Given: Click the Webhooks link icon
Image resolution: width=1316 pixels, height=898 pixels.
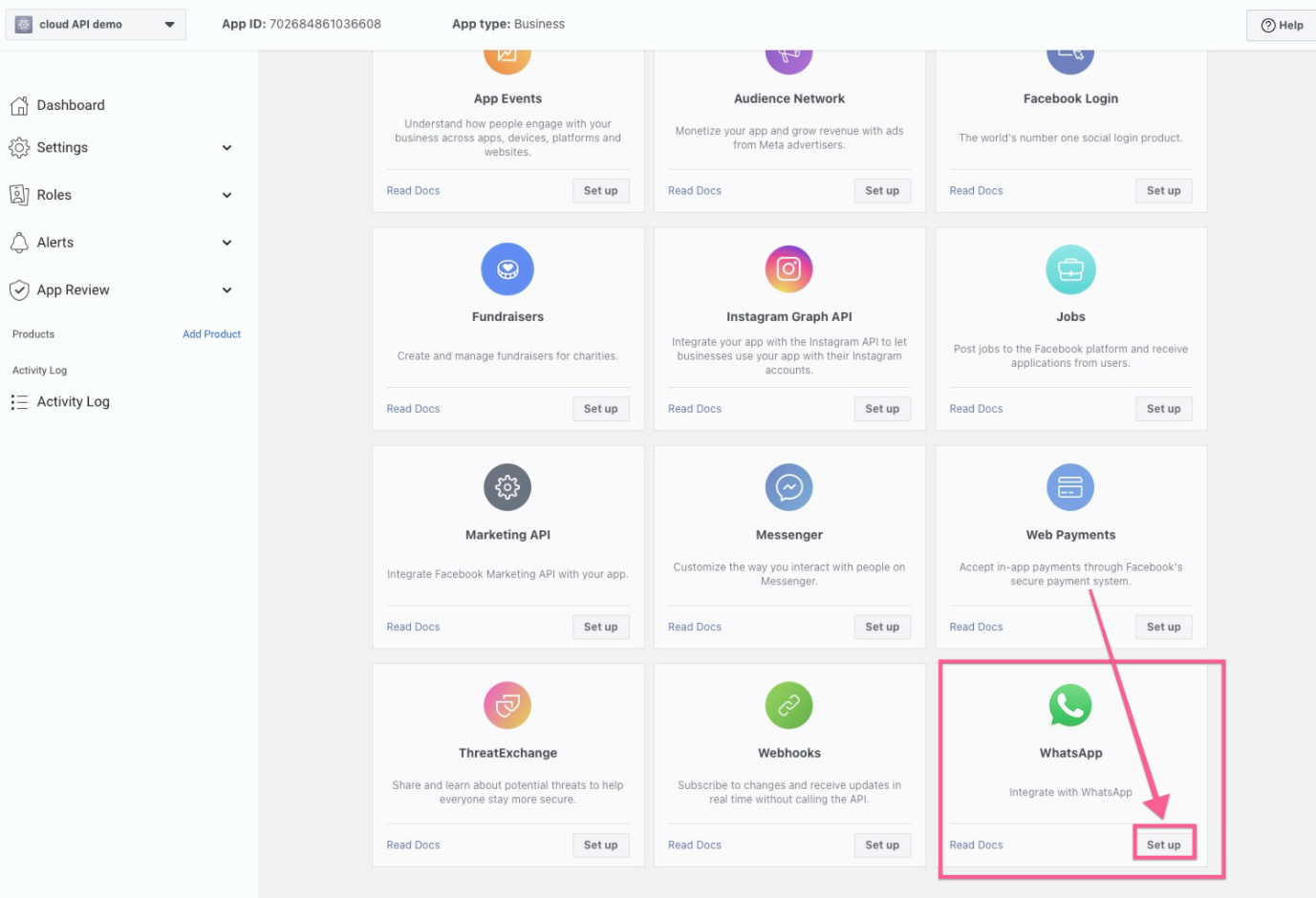Looking at the screenshot, I should 788,705.
